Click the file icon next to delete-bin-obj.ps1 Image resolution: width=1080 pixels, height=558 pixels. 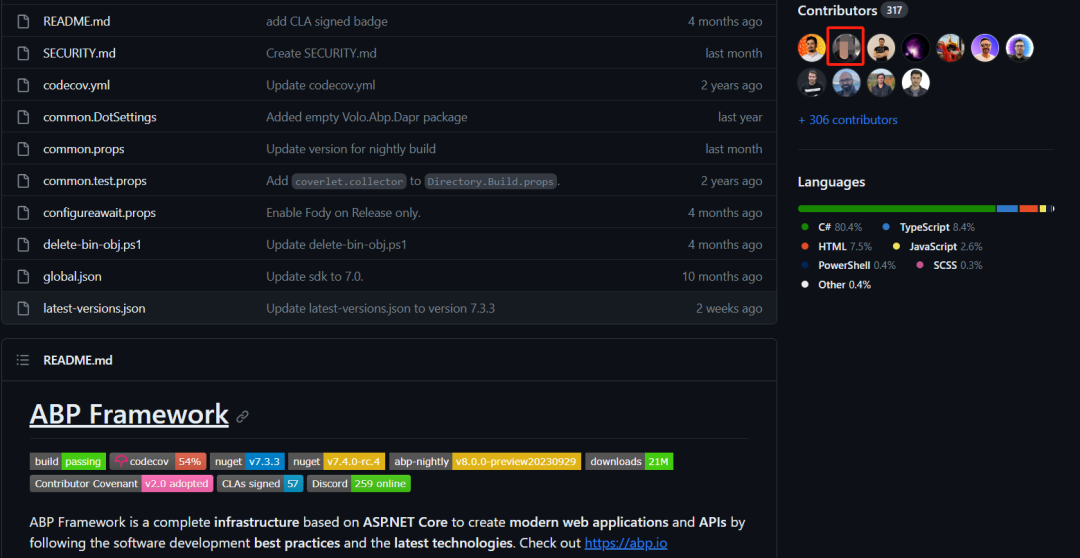(x=23, y=245)
